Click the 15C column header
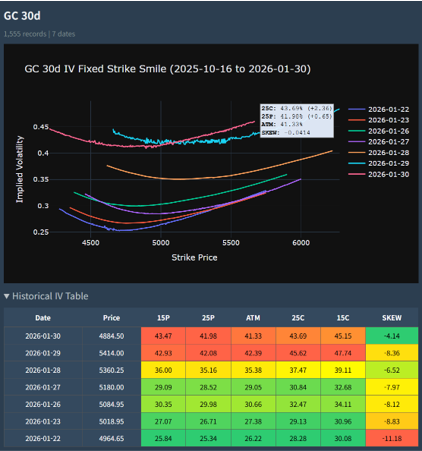 pyautogui.click(x=343, y=318)
